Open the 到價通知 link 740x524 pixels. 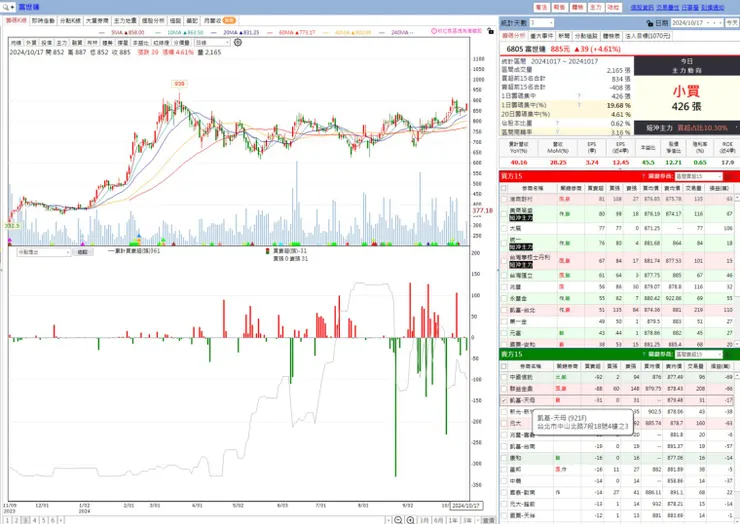713,8
